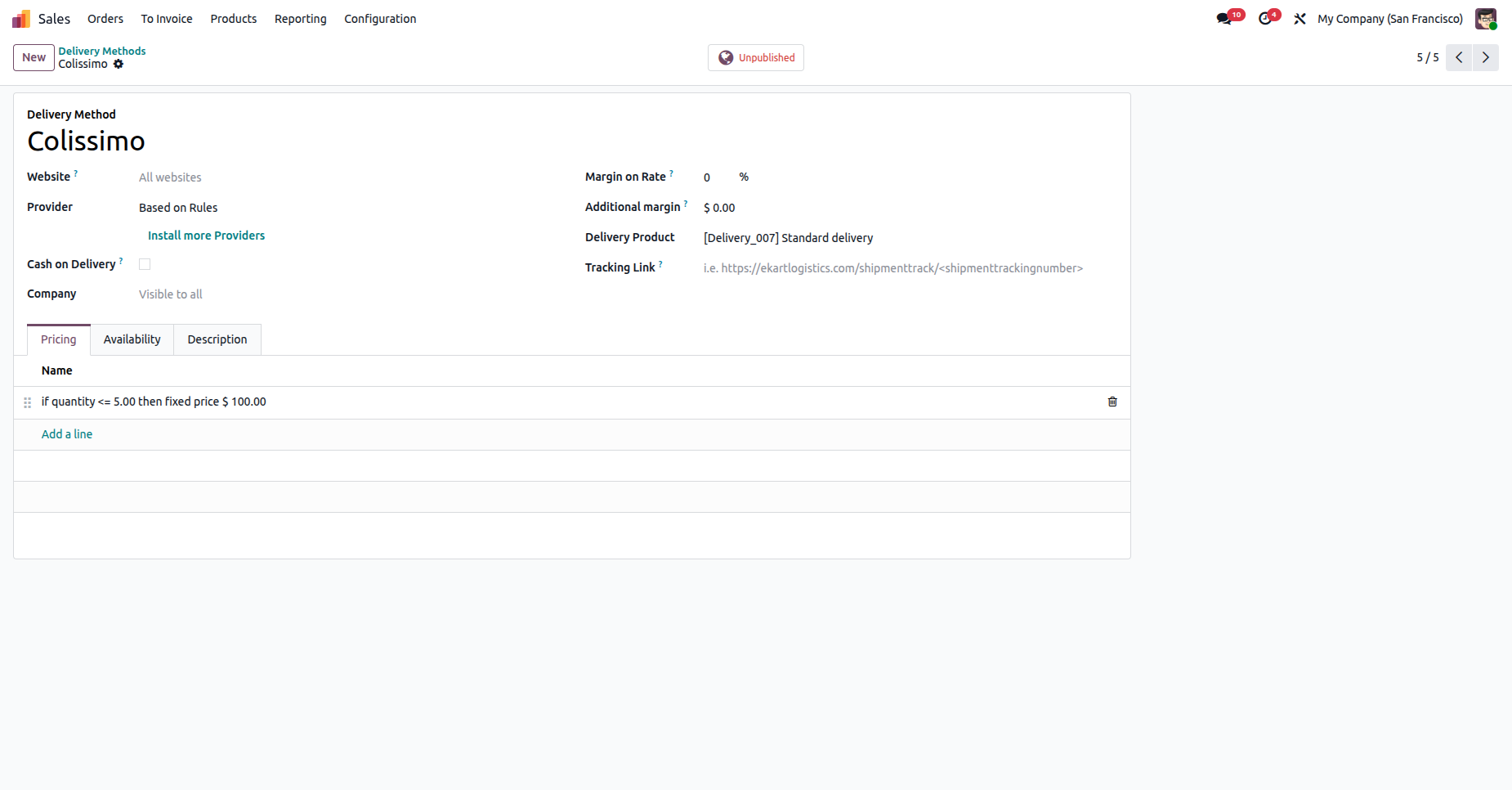Open the To Invoice menu
1512x790 pixels.
167,19
